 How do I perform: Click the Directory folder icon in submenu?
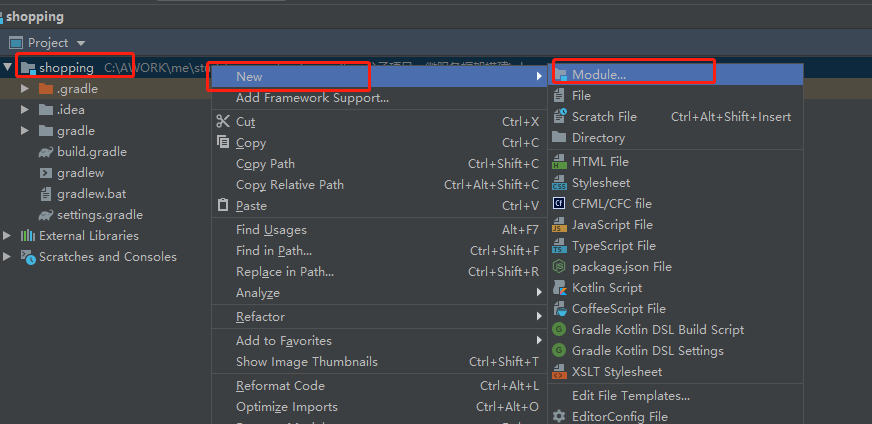[560, 137]
